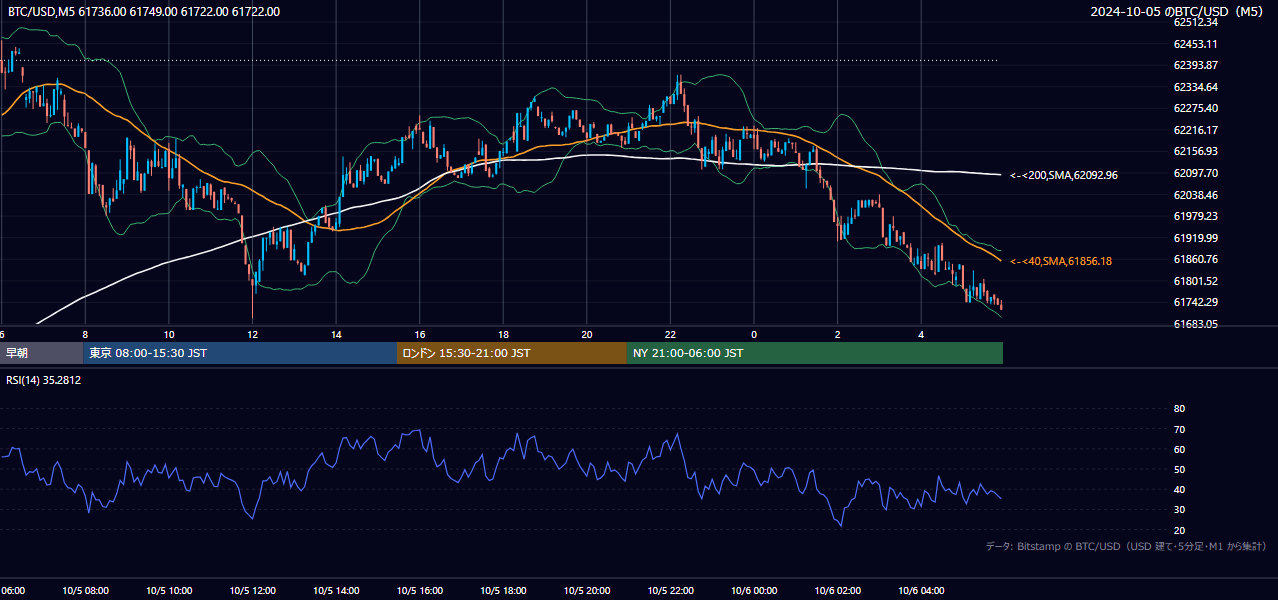This screenshot has height=600, width=1278.
Task: Click chart hour tick 8
Action: pyautogui.click(x=85, y=334)
